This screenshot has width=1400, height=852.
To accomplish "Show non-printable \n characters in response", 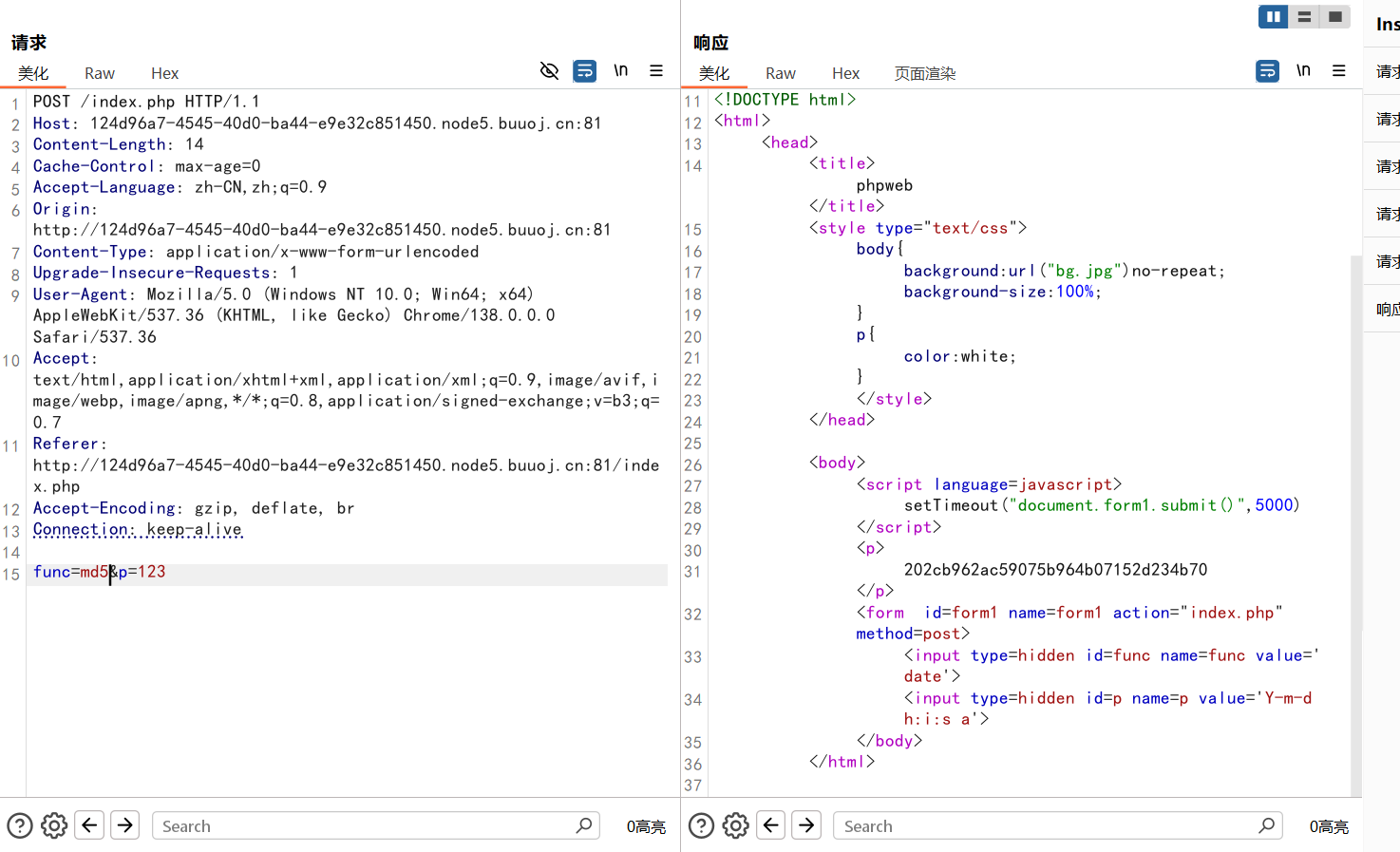I will pos(1303,71).
